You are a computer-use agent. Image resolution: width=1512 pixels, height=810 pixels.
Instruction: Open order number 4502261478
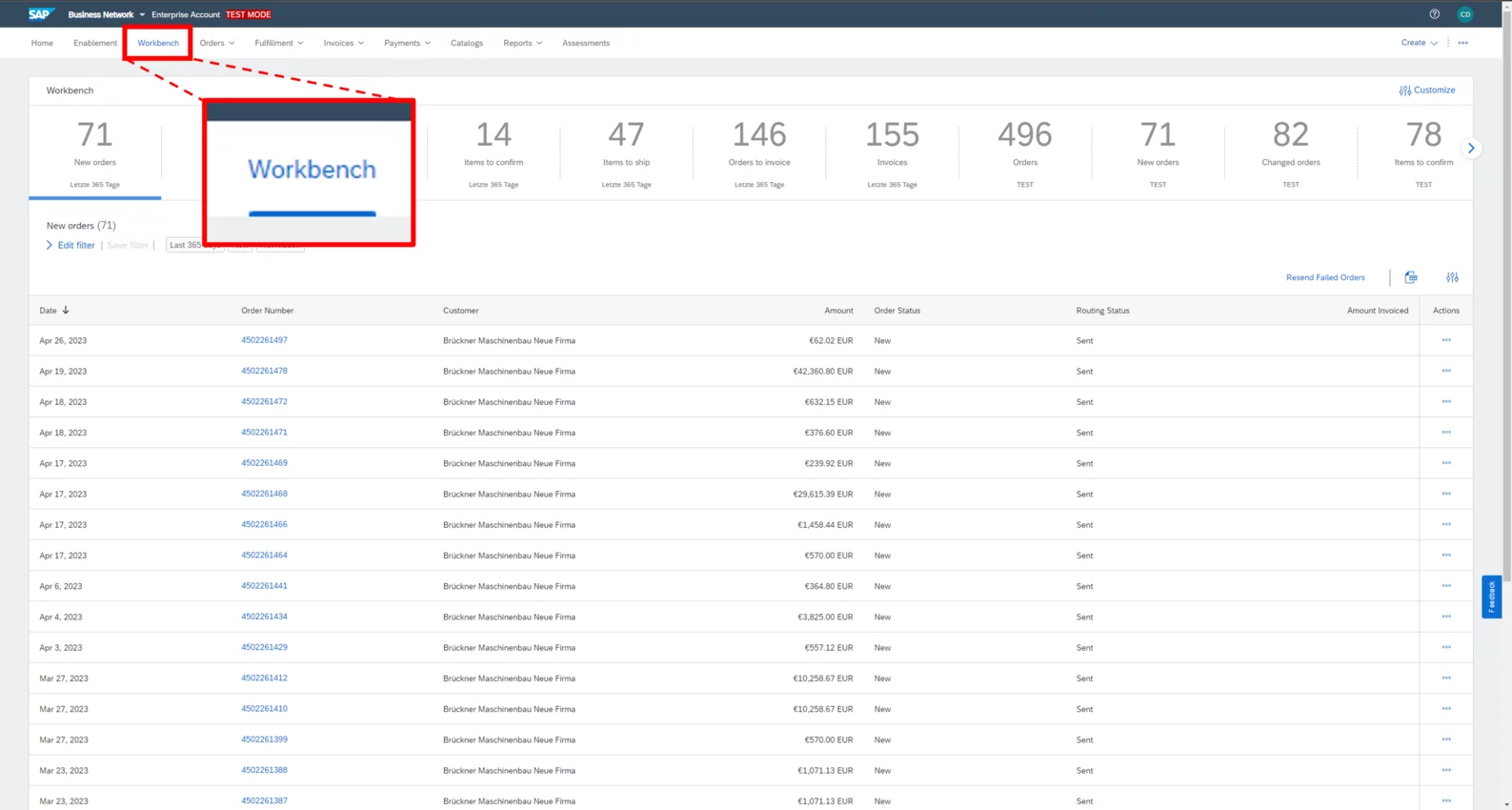[x=264, y=371]
